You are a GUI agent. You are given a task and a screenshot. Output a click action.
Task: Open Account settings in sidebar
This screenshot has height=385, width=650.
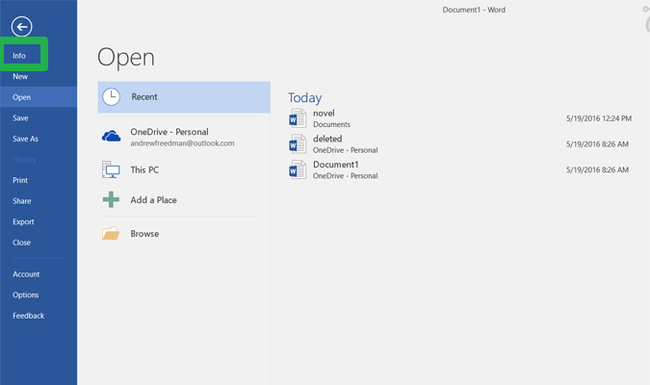26,274
